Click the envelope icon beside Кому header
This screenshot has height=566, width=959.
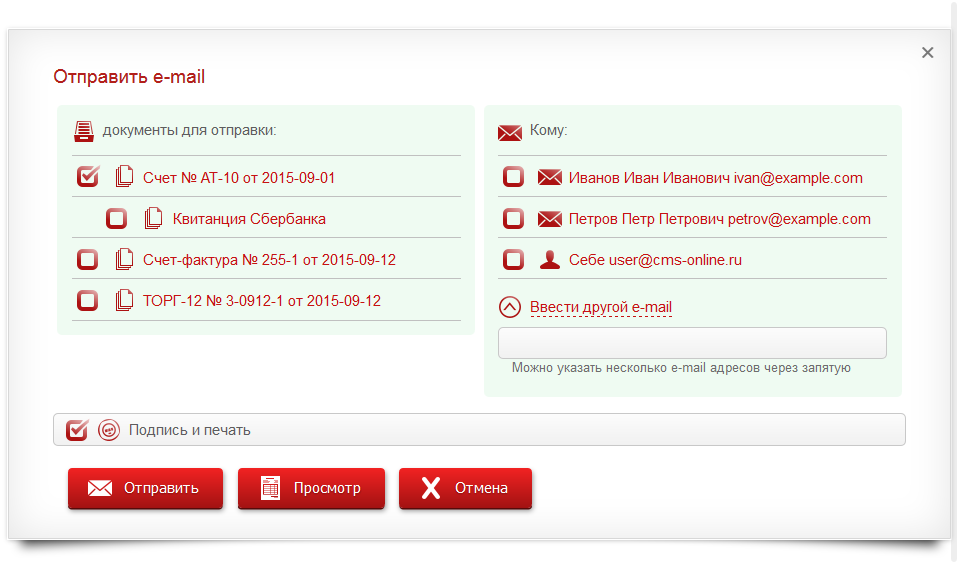click(509, 133)
